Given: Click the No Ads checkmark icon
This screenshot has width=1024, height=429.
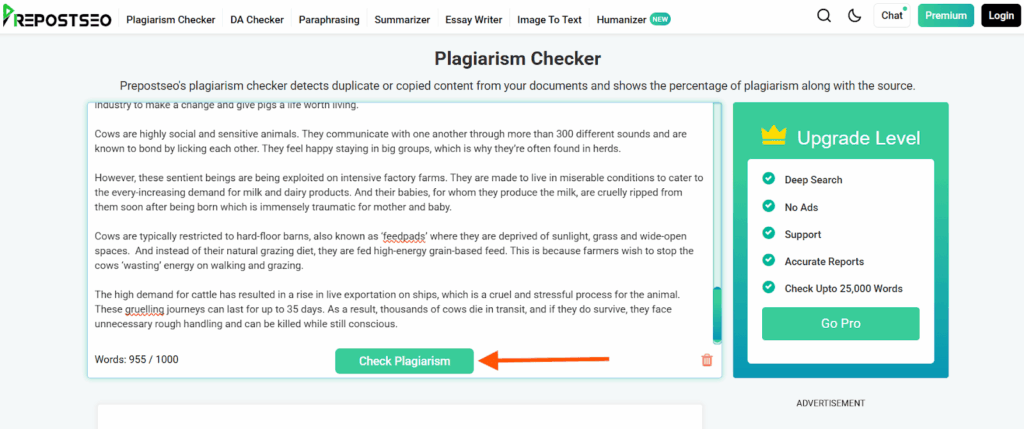Looking at the screenshot, I should pos(769,206).
